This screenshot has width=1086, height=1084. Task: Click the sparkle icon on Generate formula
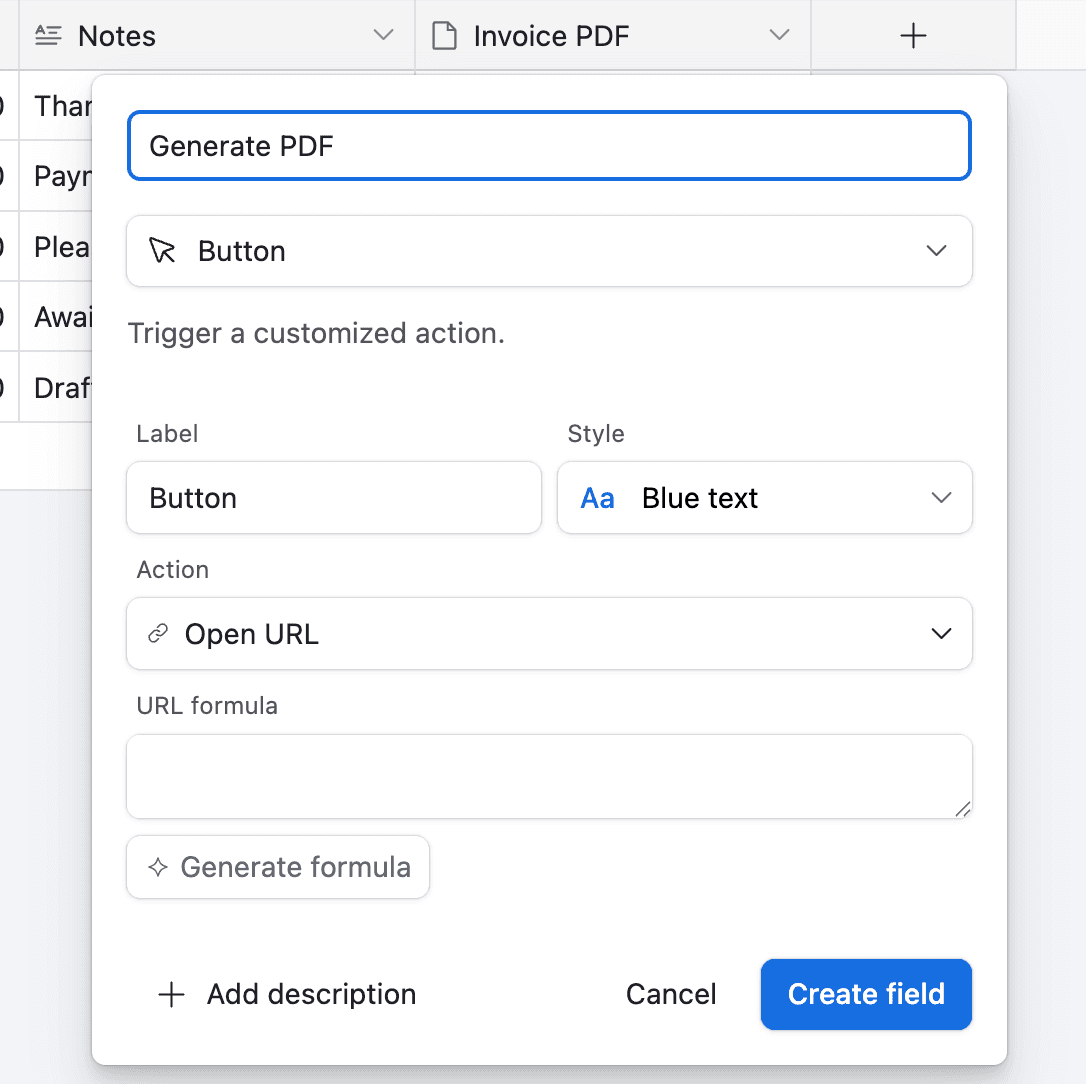point(157,867)
